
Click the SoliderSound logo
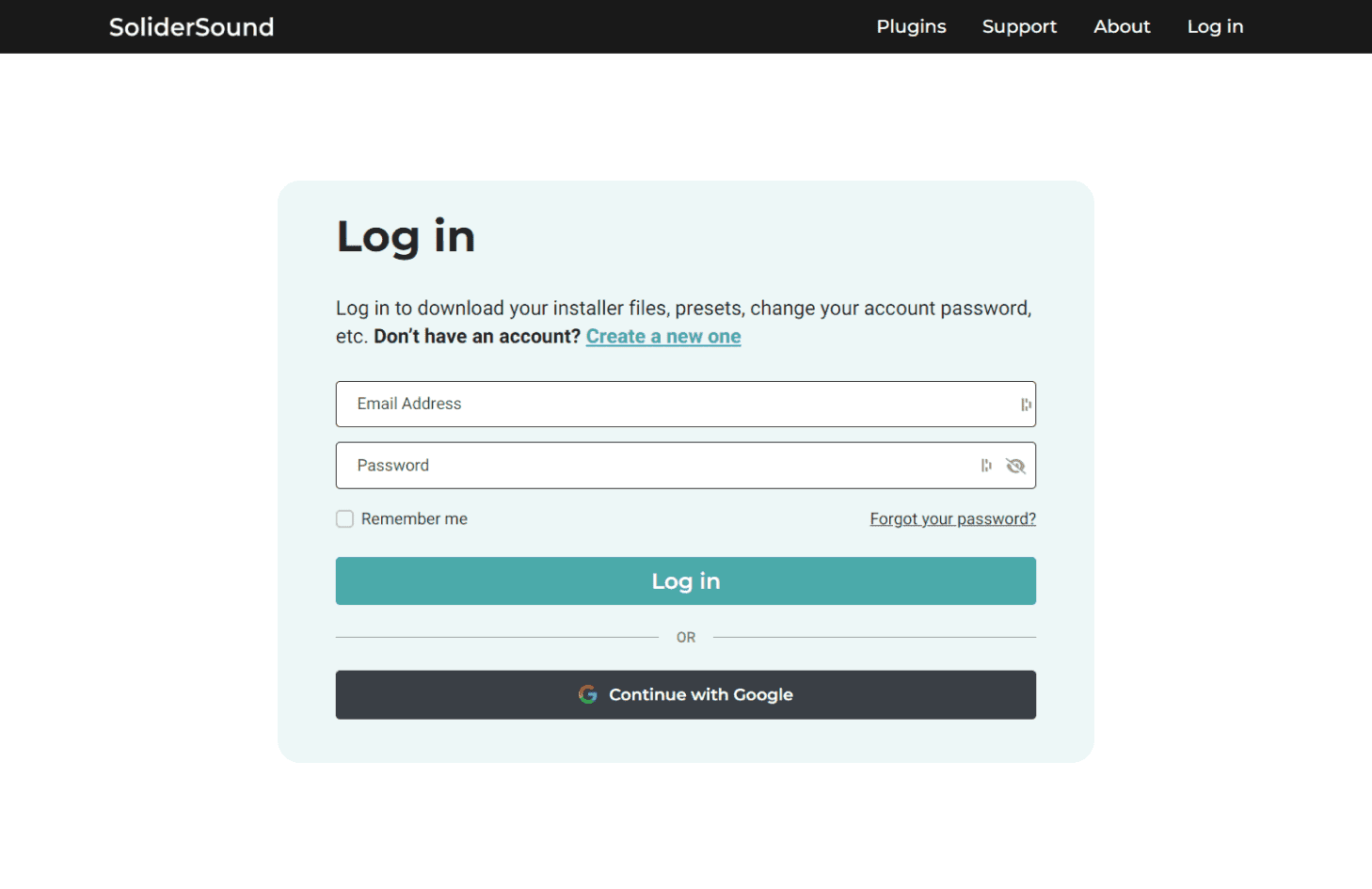191,27
